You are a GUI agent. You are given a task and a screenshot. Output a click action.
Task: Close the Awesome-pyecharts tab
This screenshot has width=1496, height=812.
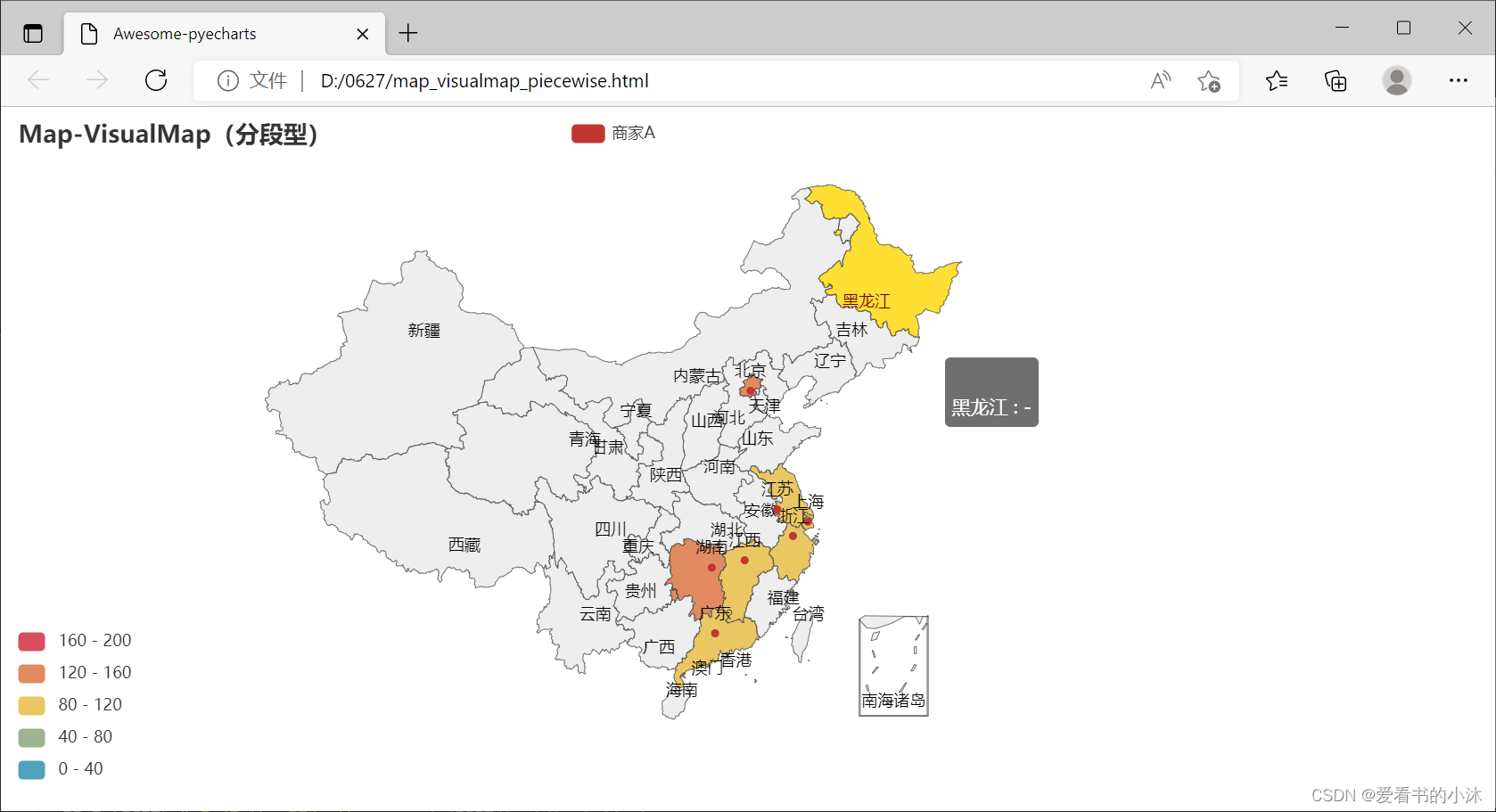coord(363,34)
